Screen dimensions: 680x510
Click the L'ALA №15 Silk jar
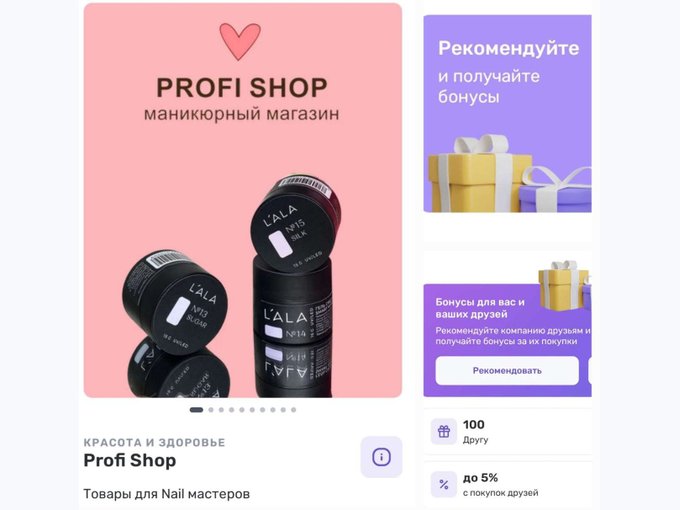pyautogui.click(x=296, y=222)
